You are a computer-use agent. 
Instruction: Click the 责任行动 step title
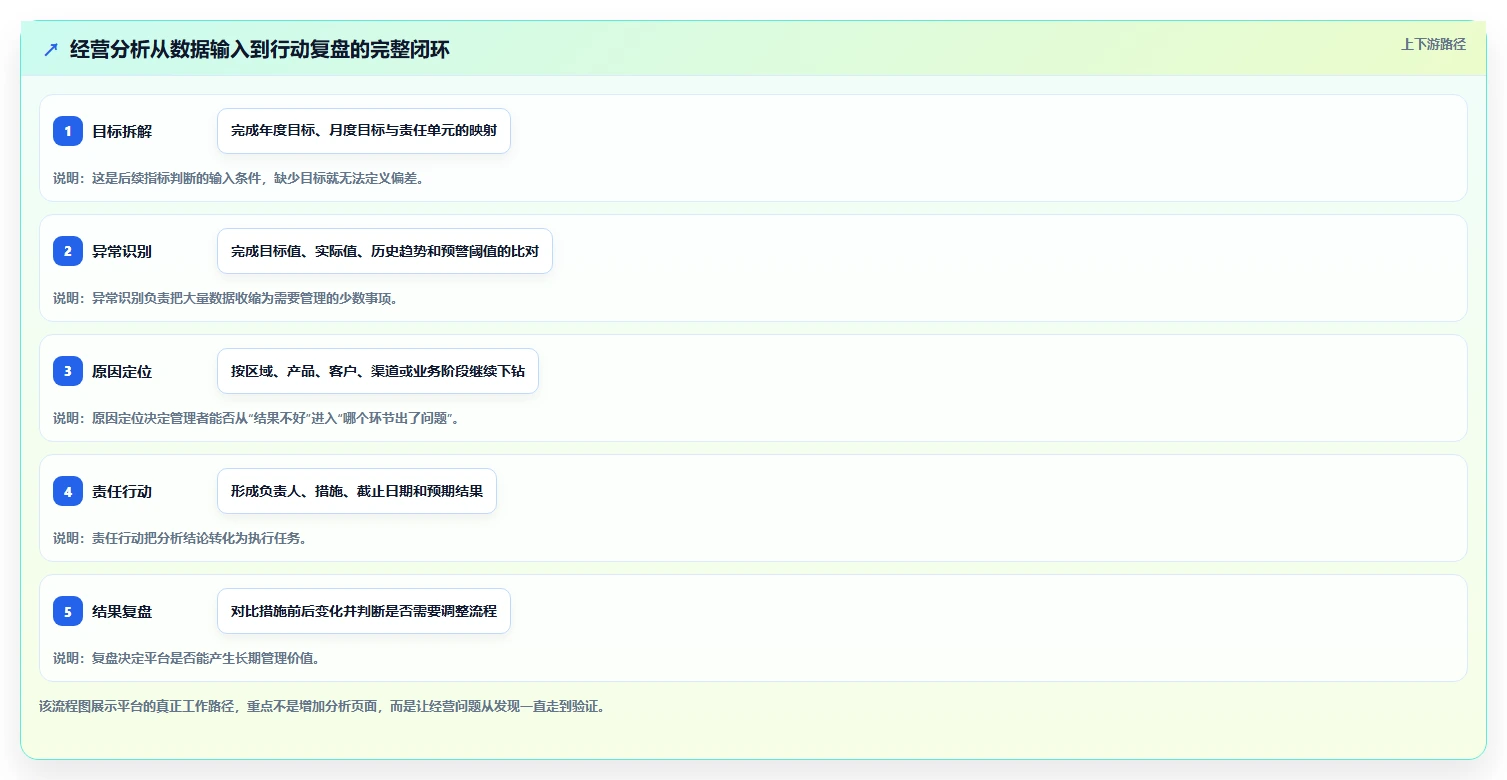tap(122, 491)
